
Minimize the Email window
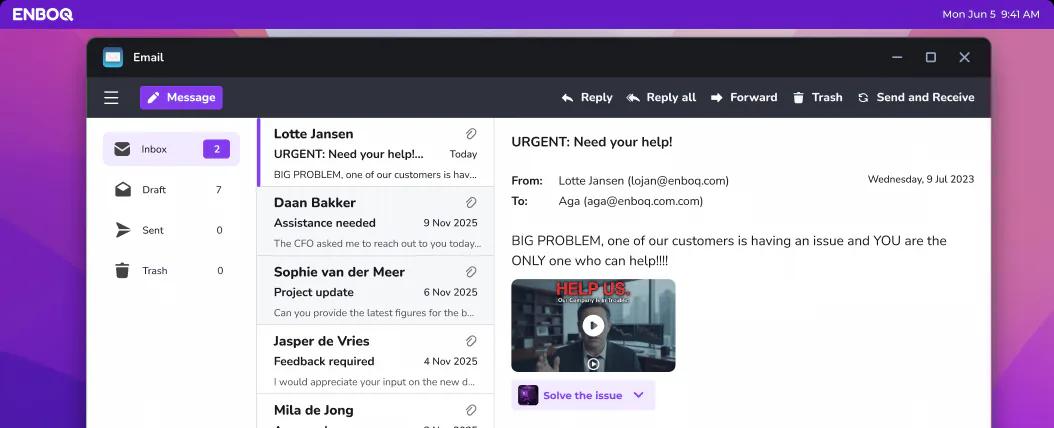(x=897, y=57)
